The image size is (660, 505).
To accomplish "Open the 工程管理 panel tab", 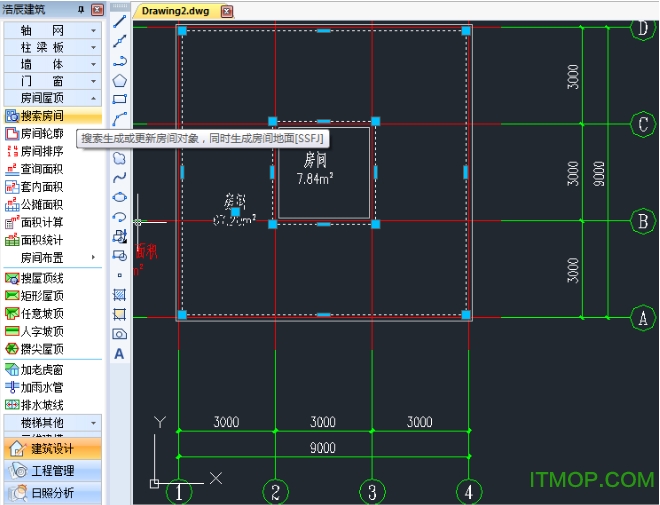I will 53,470.
